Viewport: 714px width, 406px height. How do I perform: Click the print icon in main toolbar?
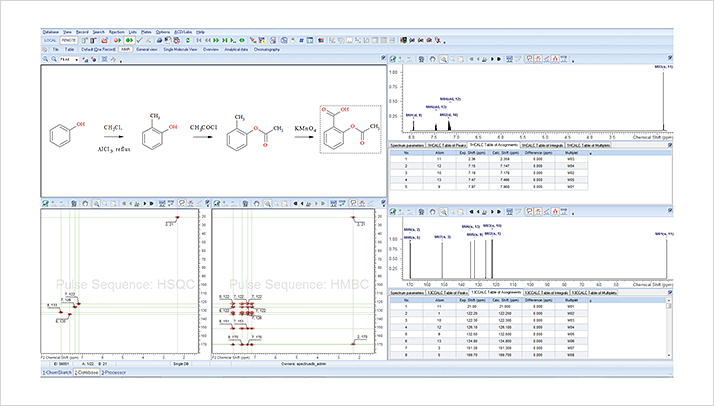pos(159,41)
